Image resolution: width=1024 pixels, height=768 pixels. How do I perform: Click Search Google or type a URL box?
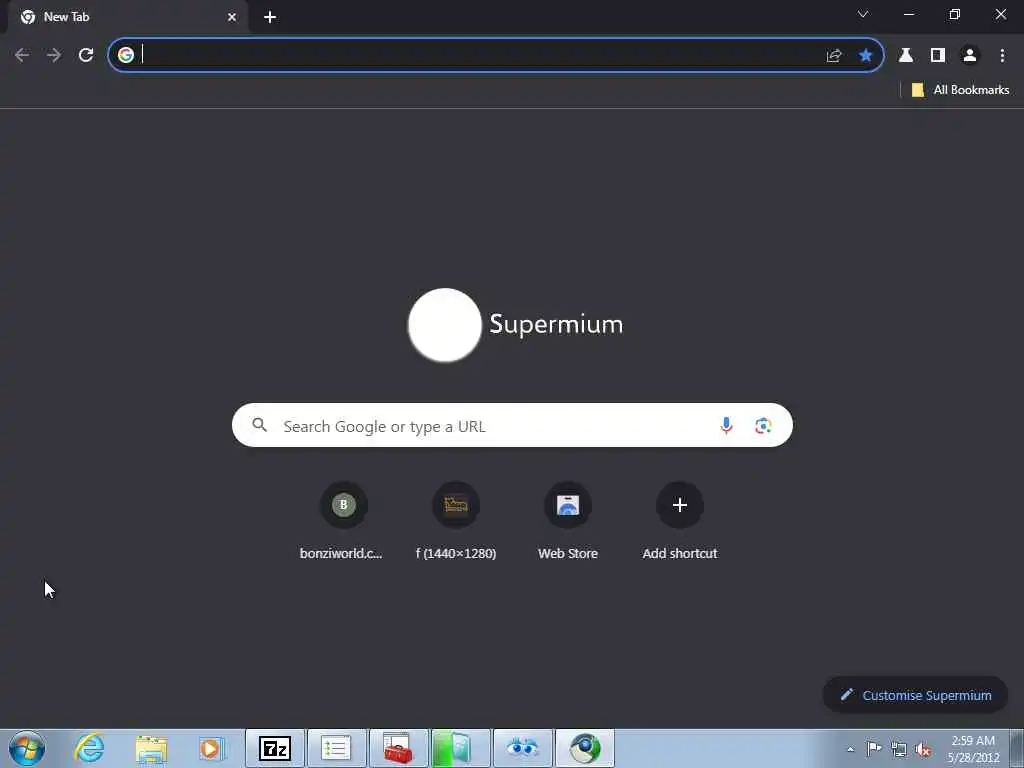pyautogui.click(x=512, y=425)
